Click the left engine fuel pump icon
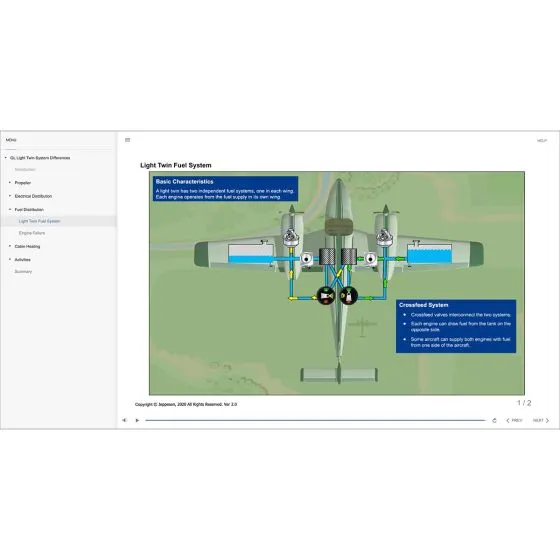 [x=306, y=259]
